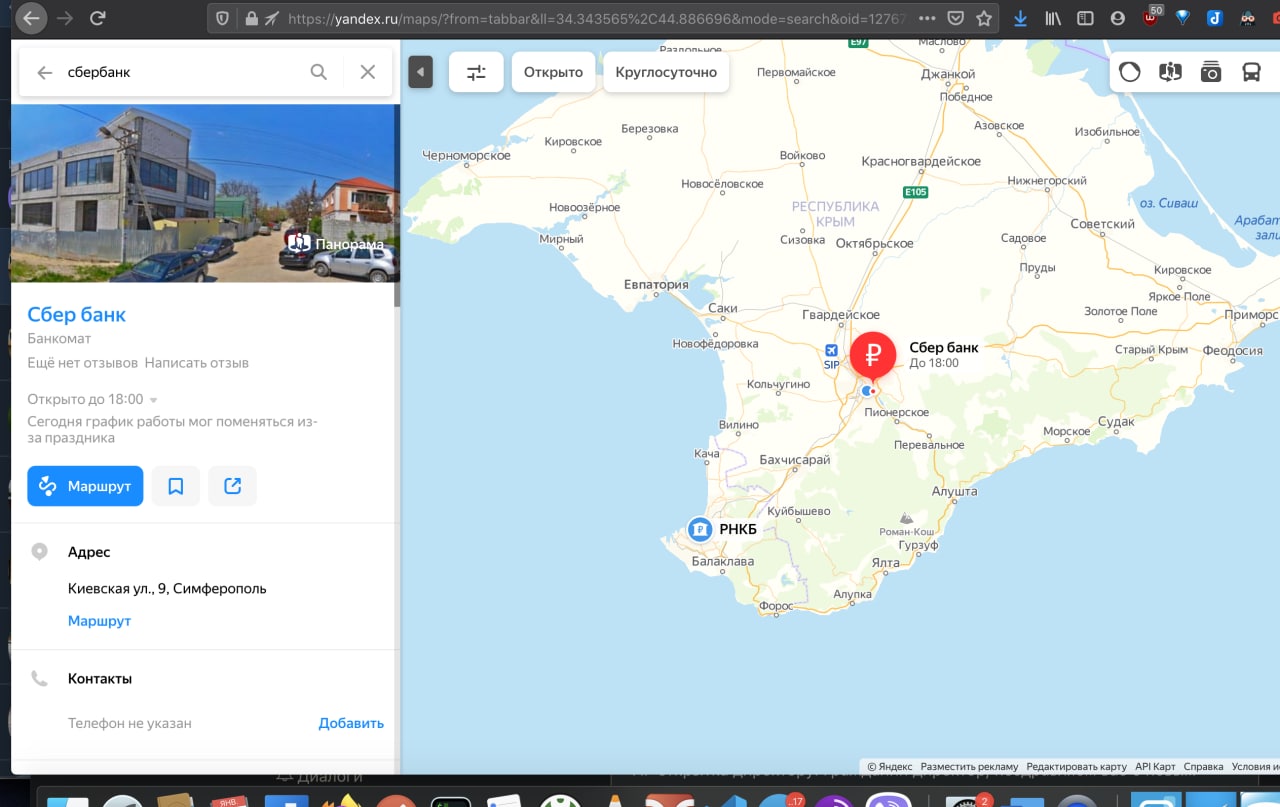Click the Феодосия city label
This screenshot has height=807, width=1280.
pyautogui.click(x=1232, y=351)
